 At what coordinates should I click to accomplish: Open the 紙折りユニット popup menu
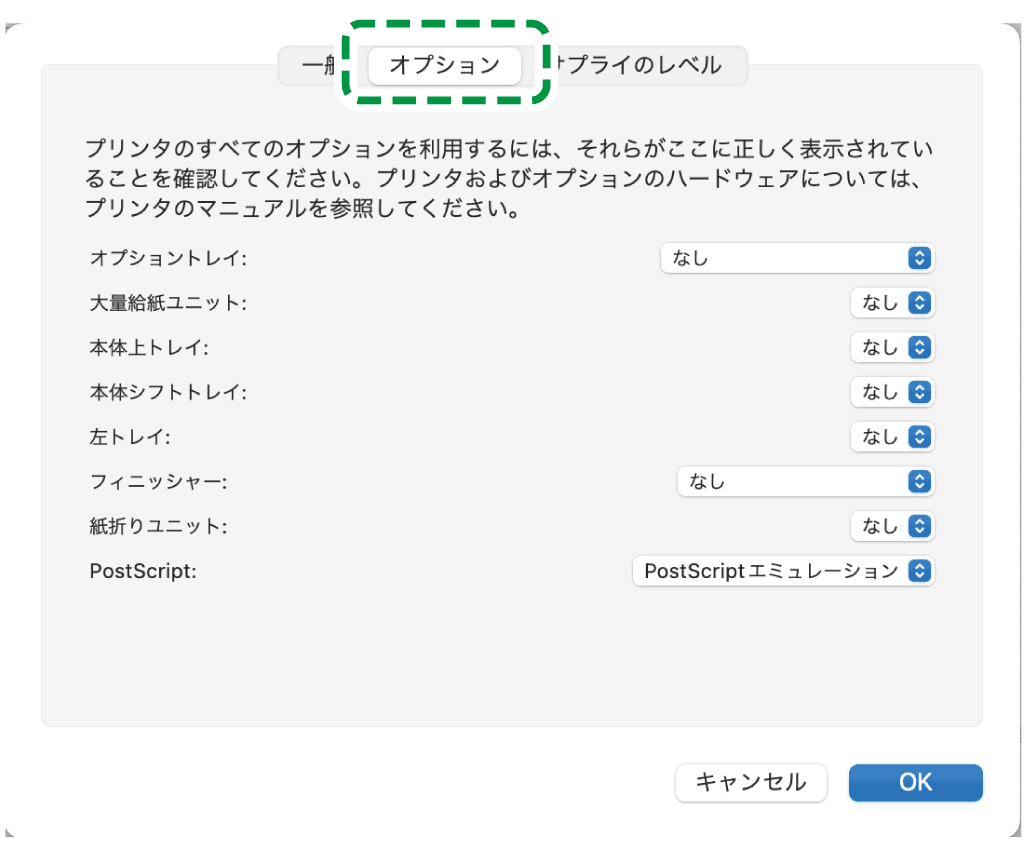coord(892,526)
